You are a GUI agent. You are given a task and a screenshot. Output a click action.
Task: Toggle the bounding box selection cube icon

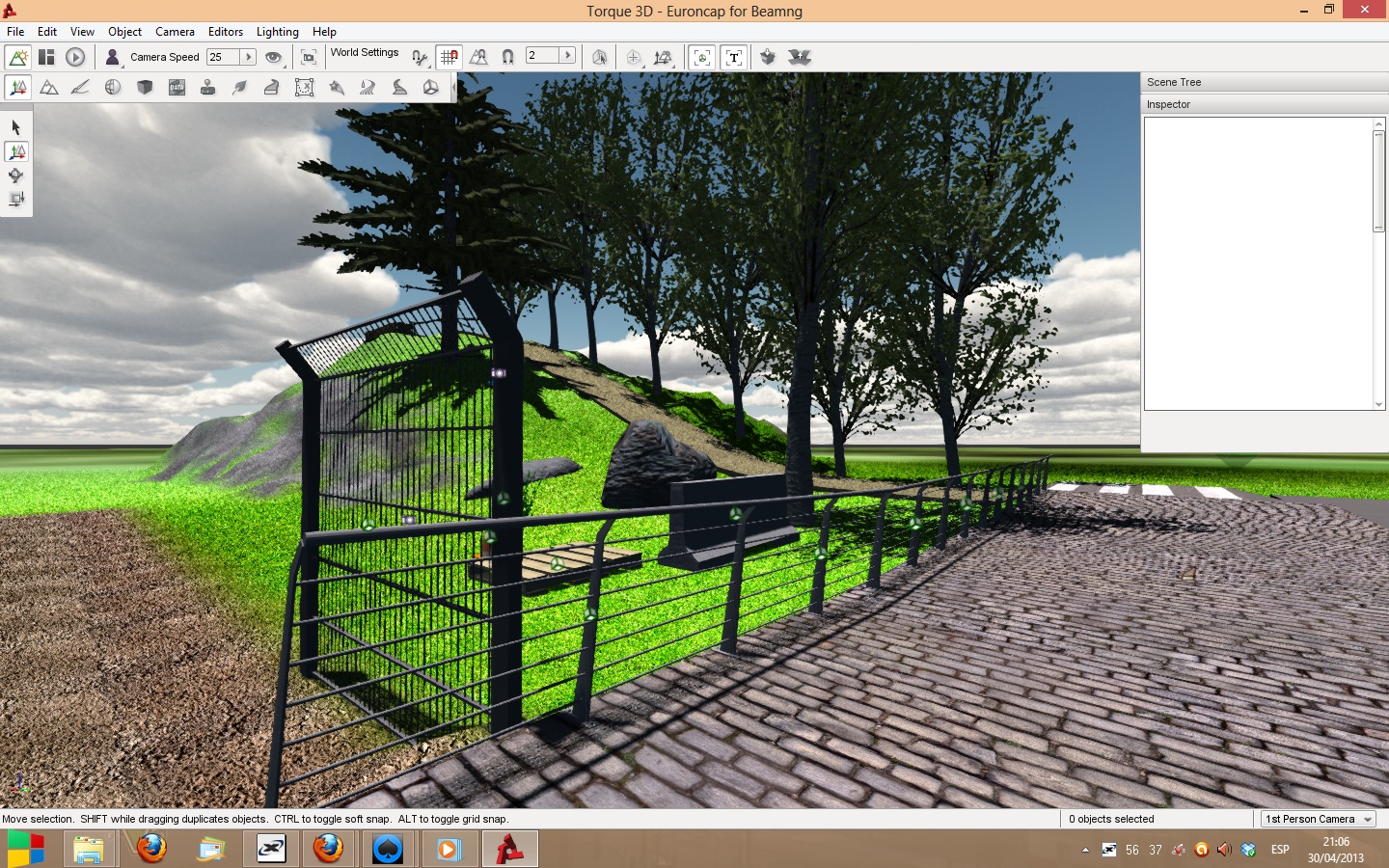pos(599,57)
